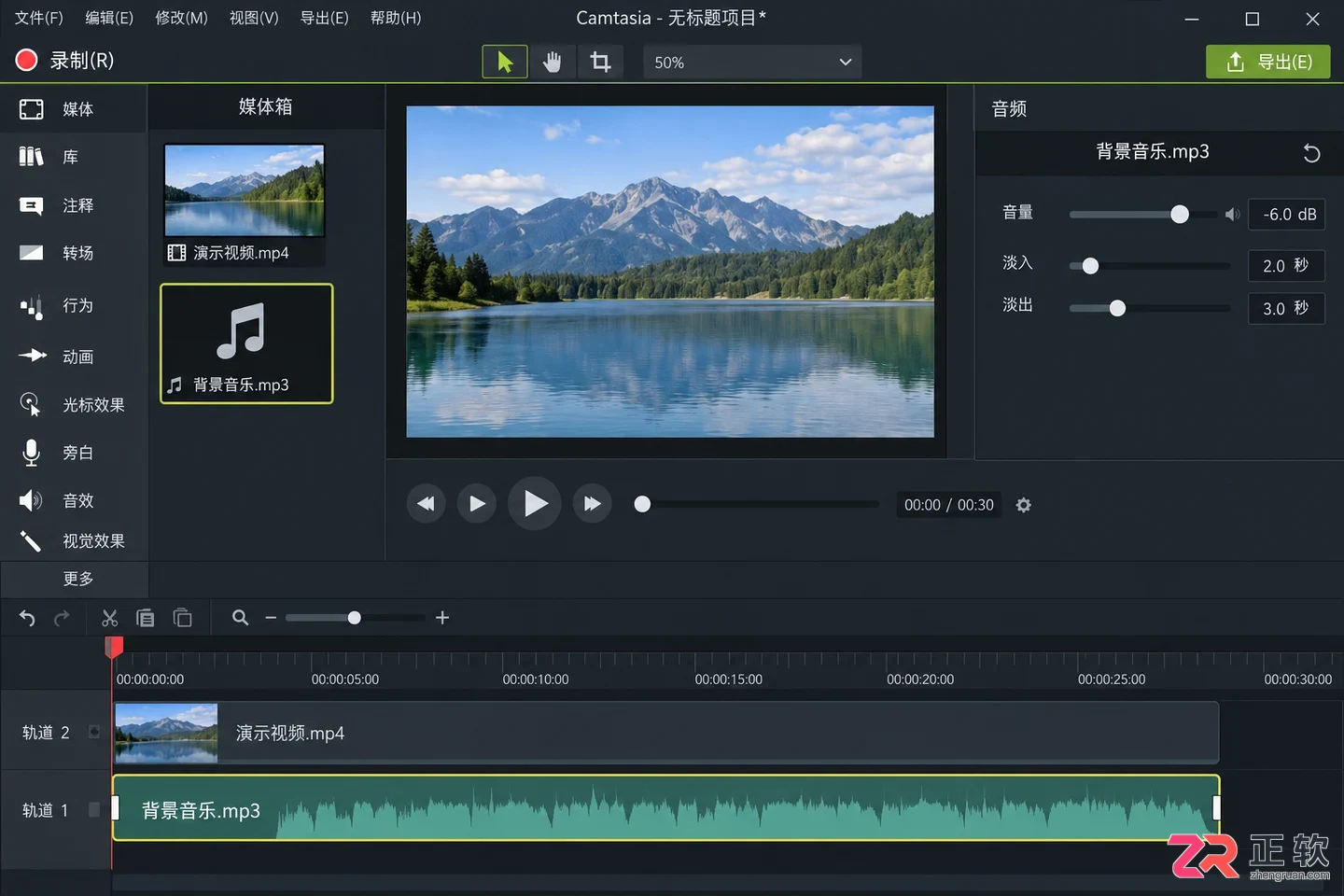The height and width of the screenshot is (896, 1344).
Task: Open the Transitions (转场) panel
Action: coord(74,253)
